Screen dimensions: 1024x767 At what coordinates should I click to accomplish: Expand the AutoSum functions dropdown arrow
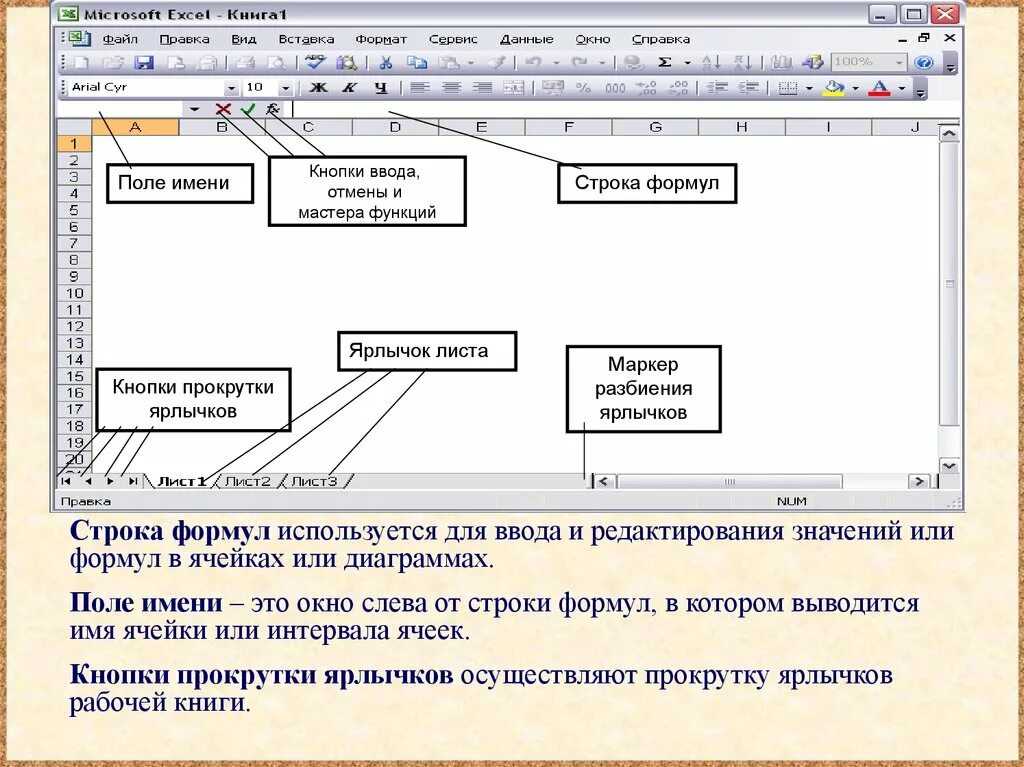tap(687, 63)
